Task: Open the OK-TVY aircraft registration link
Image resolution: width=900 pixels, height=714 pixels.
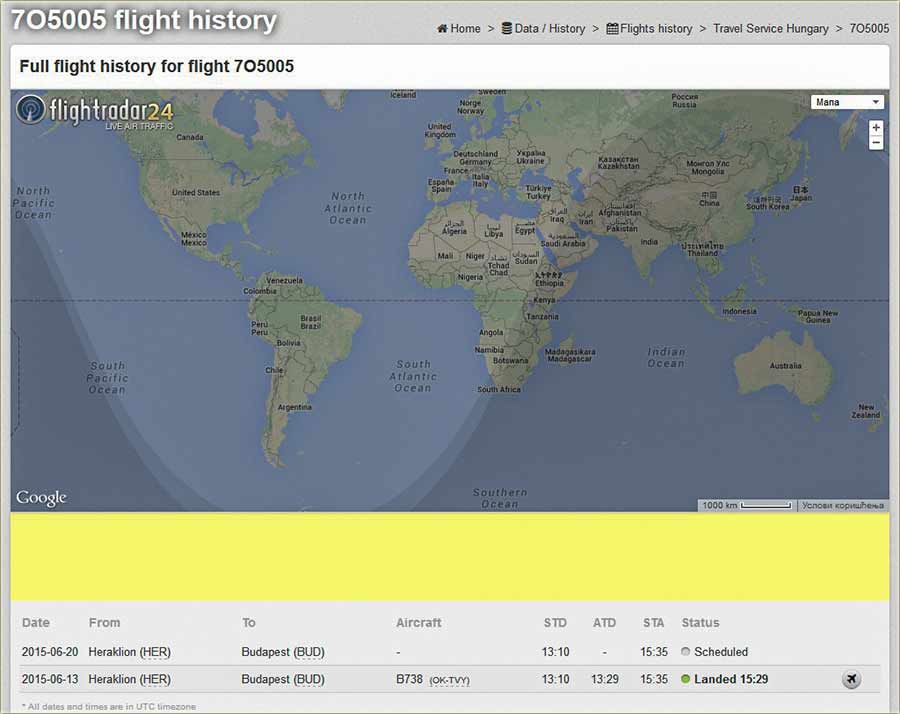Action: click(x=449, y=681)
